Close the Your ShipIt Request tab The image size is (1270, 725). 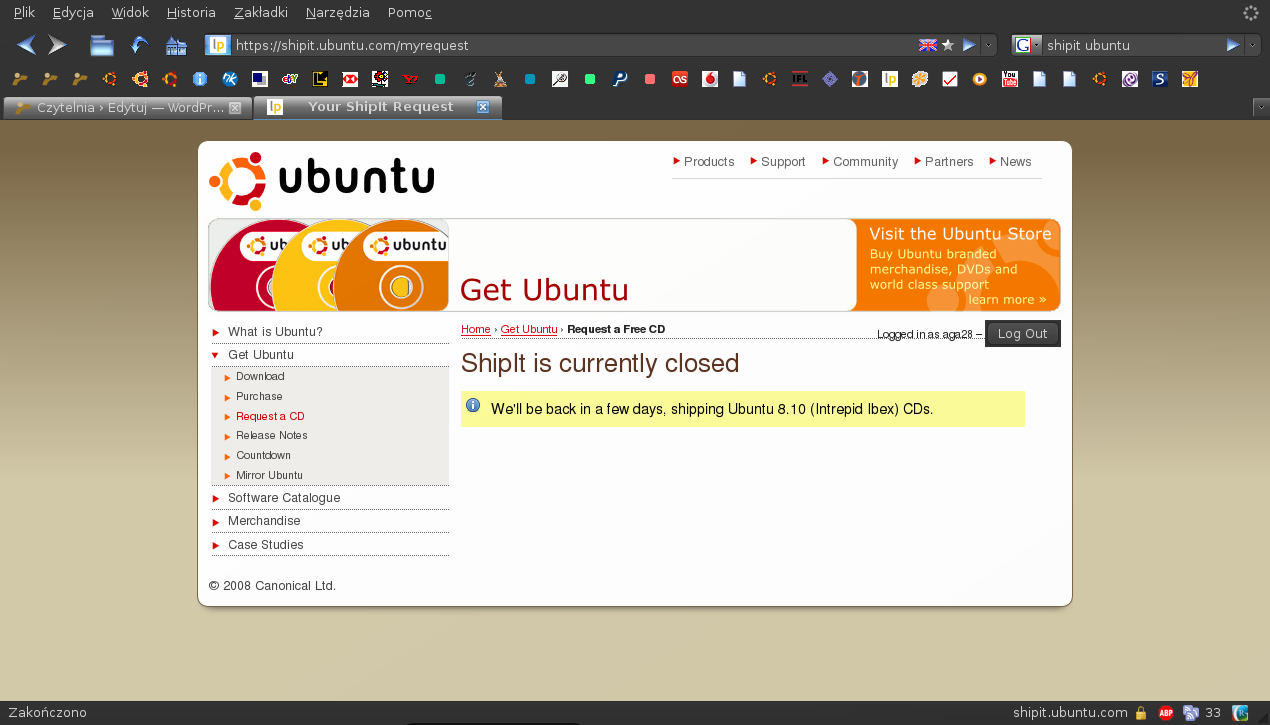(x=483, y=107)
